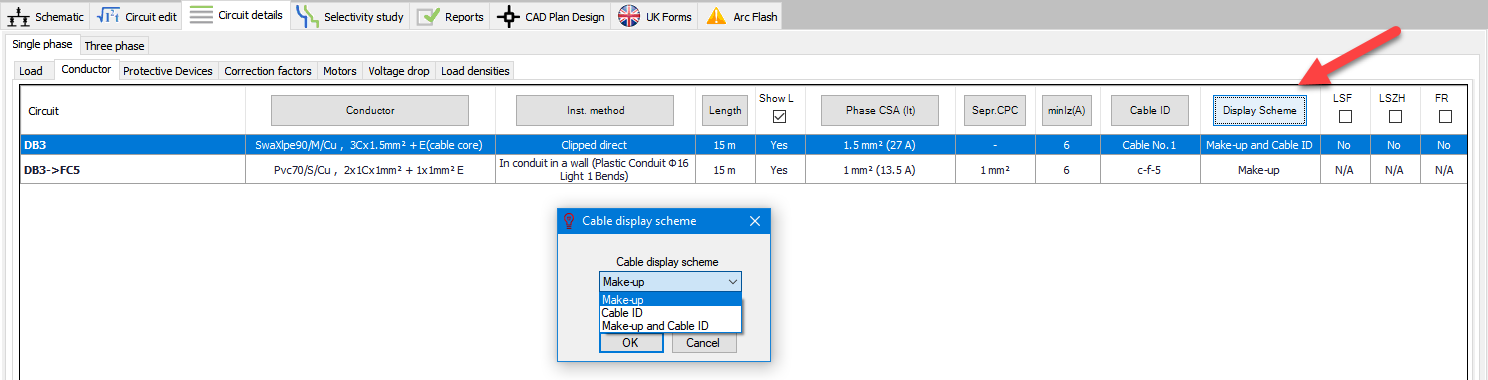Click the Circuit edit tab icon

point(108,17)
